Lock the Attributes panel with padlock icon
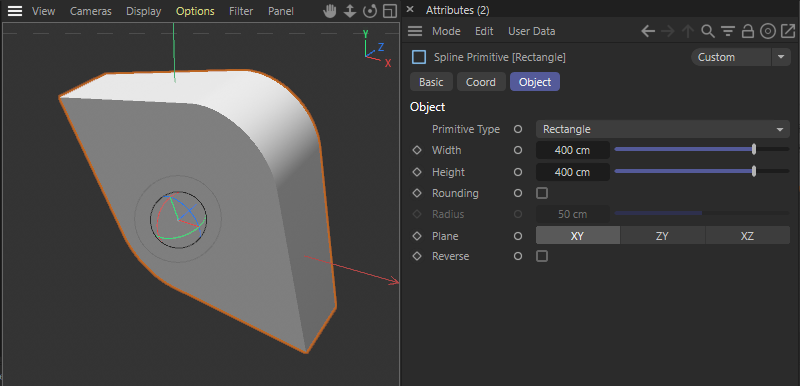 click(747, 31)
